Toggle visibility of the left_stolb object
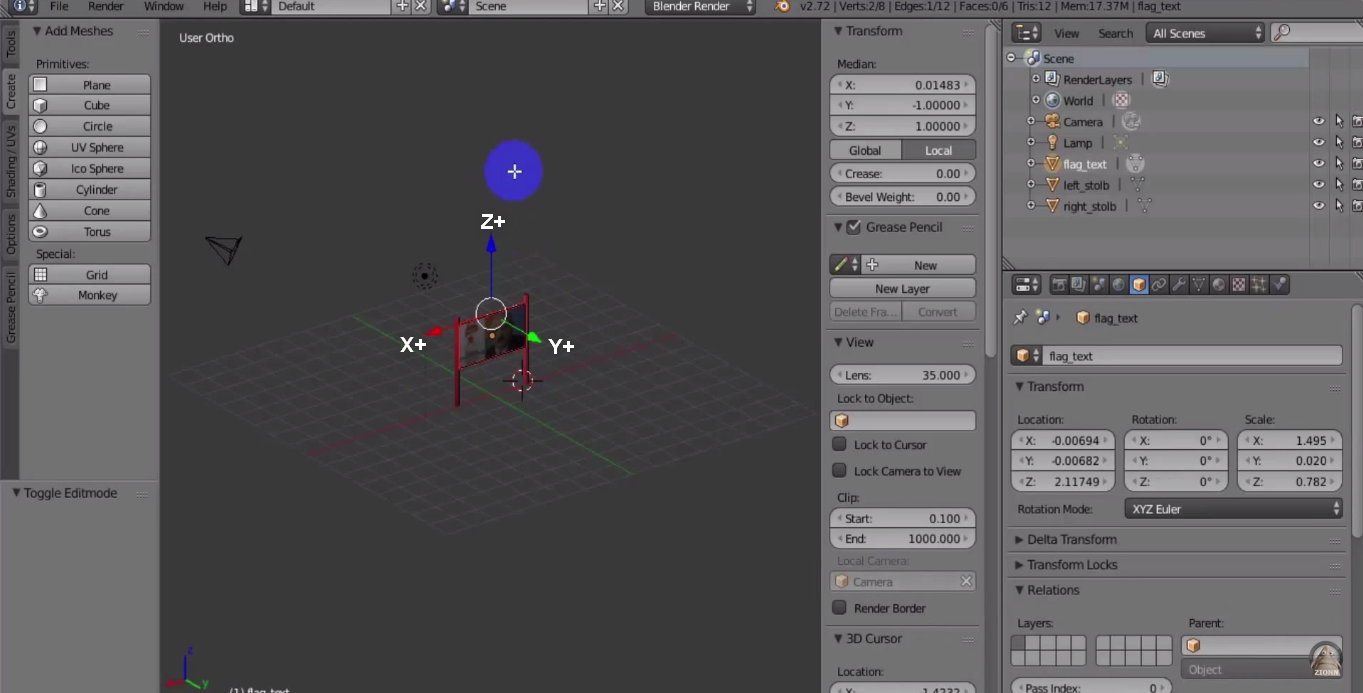 (x=1318, y=184)
